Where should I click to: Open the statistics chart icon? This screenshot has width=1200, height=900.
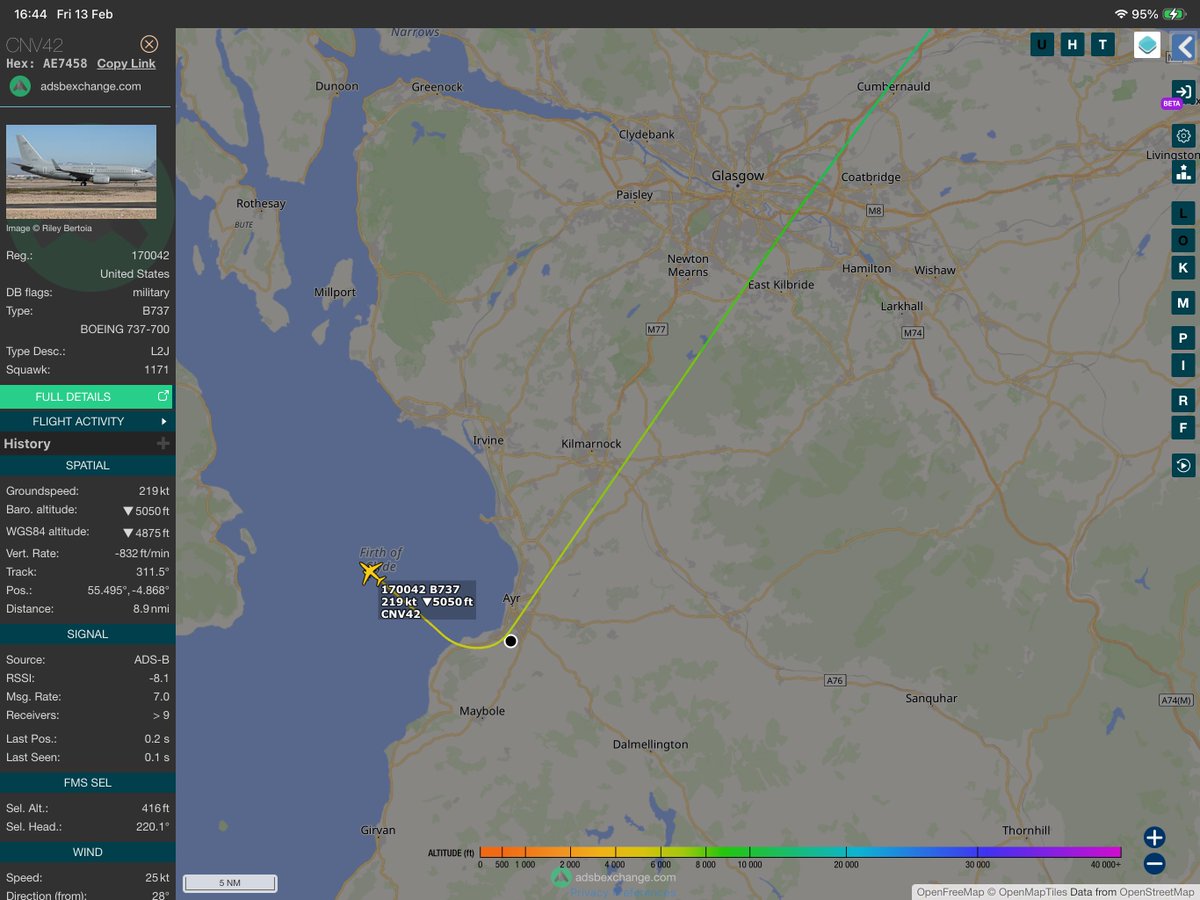1183,172
